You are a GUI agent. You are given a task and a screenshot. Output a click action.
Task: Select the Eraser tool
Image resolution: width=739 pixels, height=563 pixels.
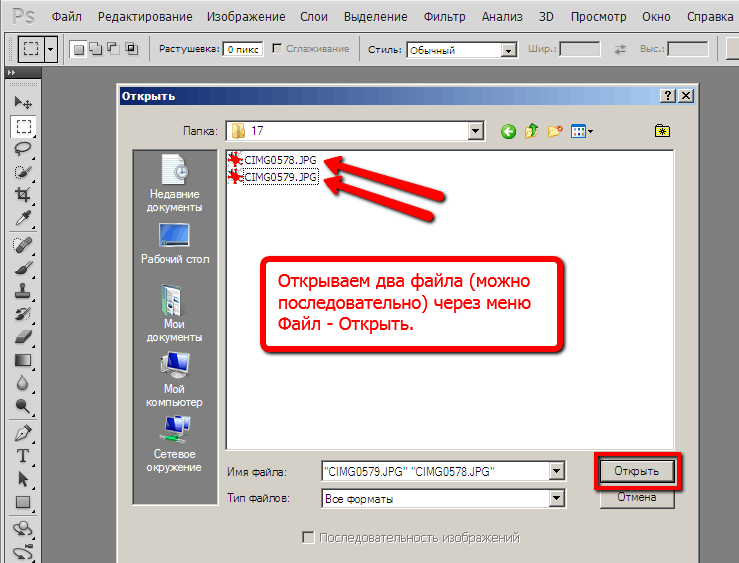tap(23, 337)
